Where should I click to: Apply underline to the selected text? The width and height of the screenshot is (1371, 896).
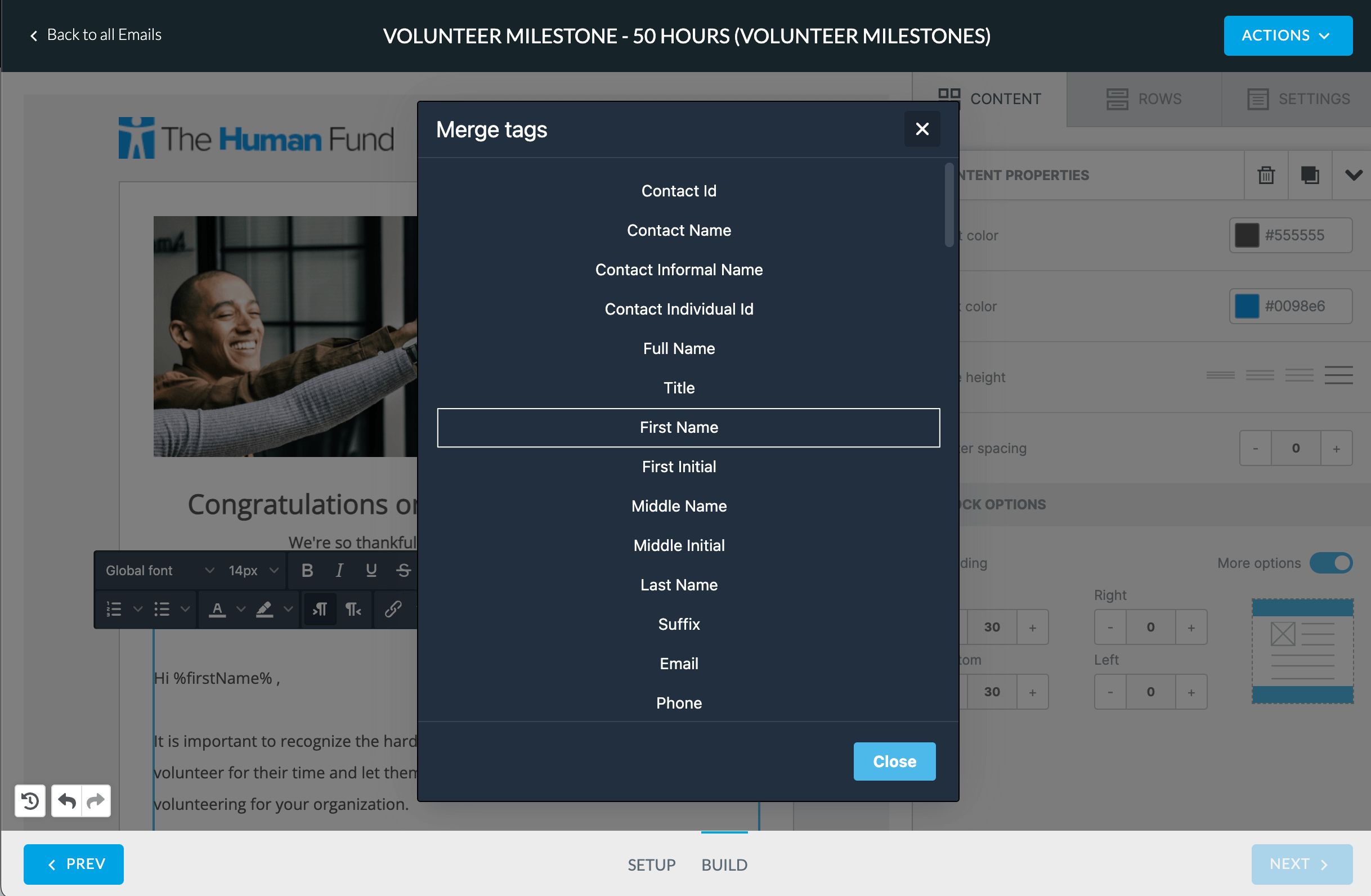(371, 571)
